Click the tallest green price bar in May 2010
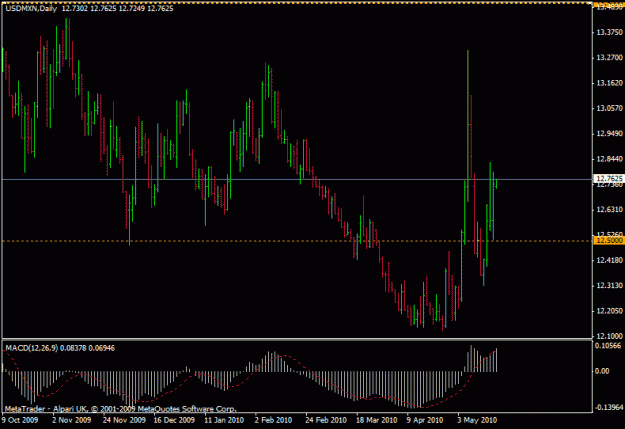The image size is (625, 429). (468, 126)
